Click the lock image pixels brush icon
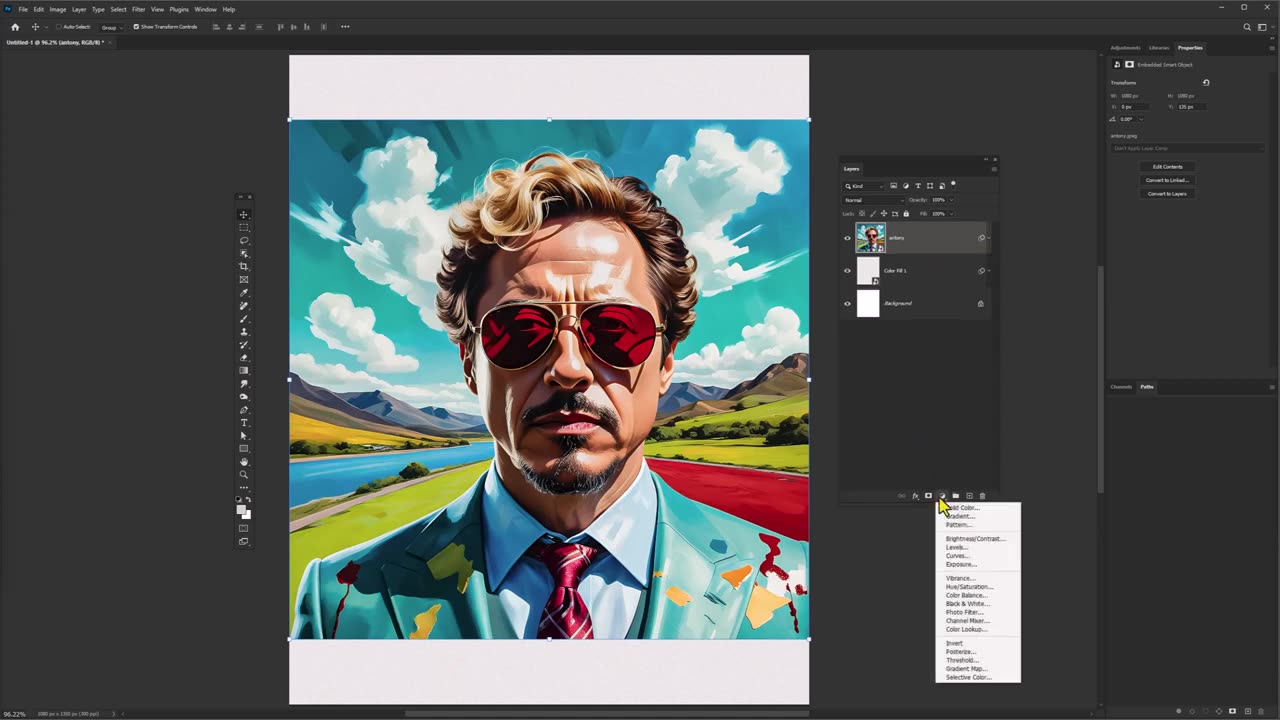The width and height of the screenshot is (1280, 720). click(873, 214)
